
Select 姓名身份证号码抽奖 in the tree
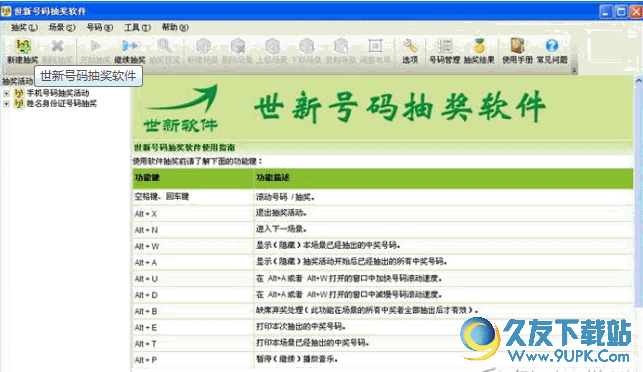[x=62, y=104]
